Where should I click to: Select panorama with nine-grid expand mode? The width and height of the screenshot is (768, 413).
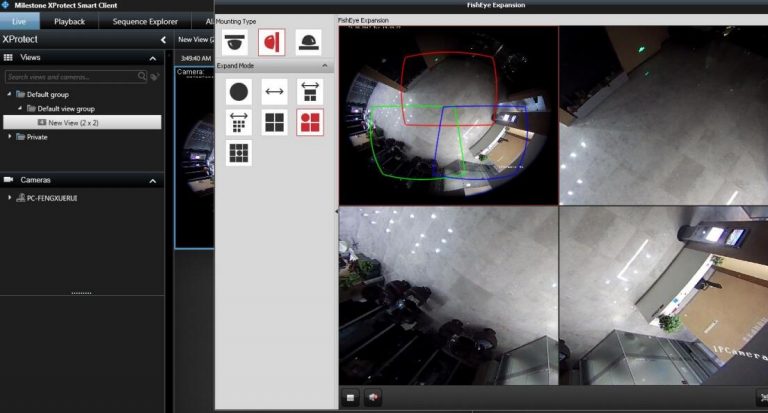(x=238, y=122)
